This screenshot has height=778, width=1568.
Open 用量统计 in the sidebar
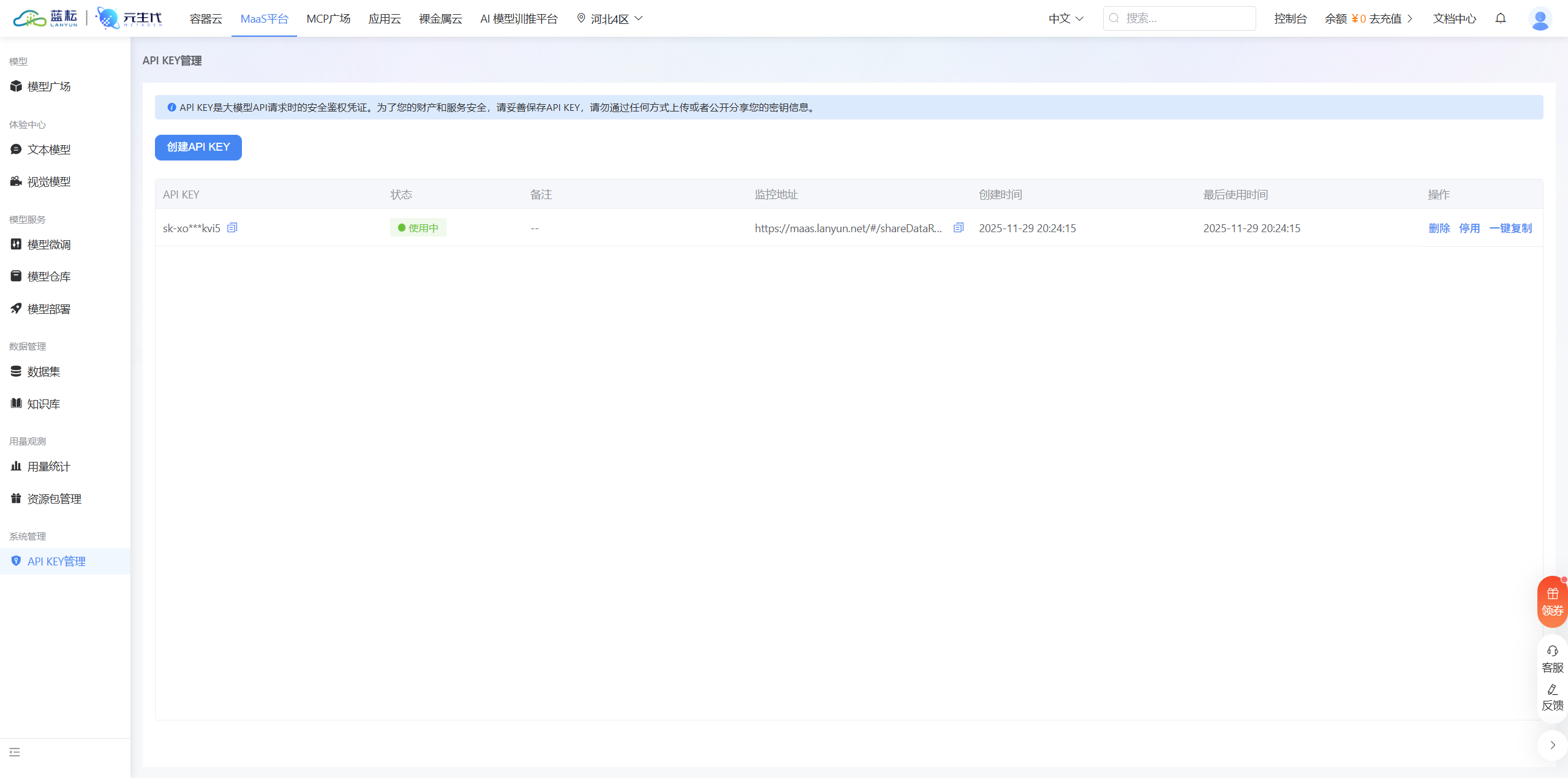point(49,467)
